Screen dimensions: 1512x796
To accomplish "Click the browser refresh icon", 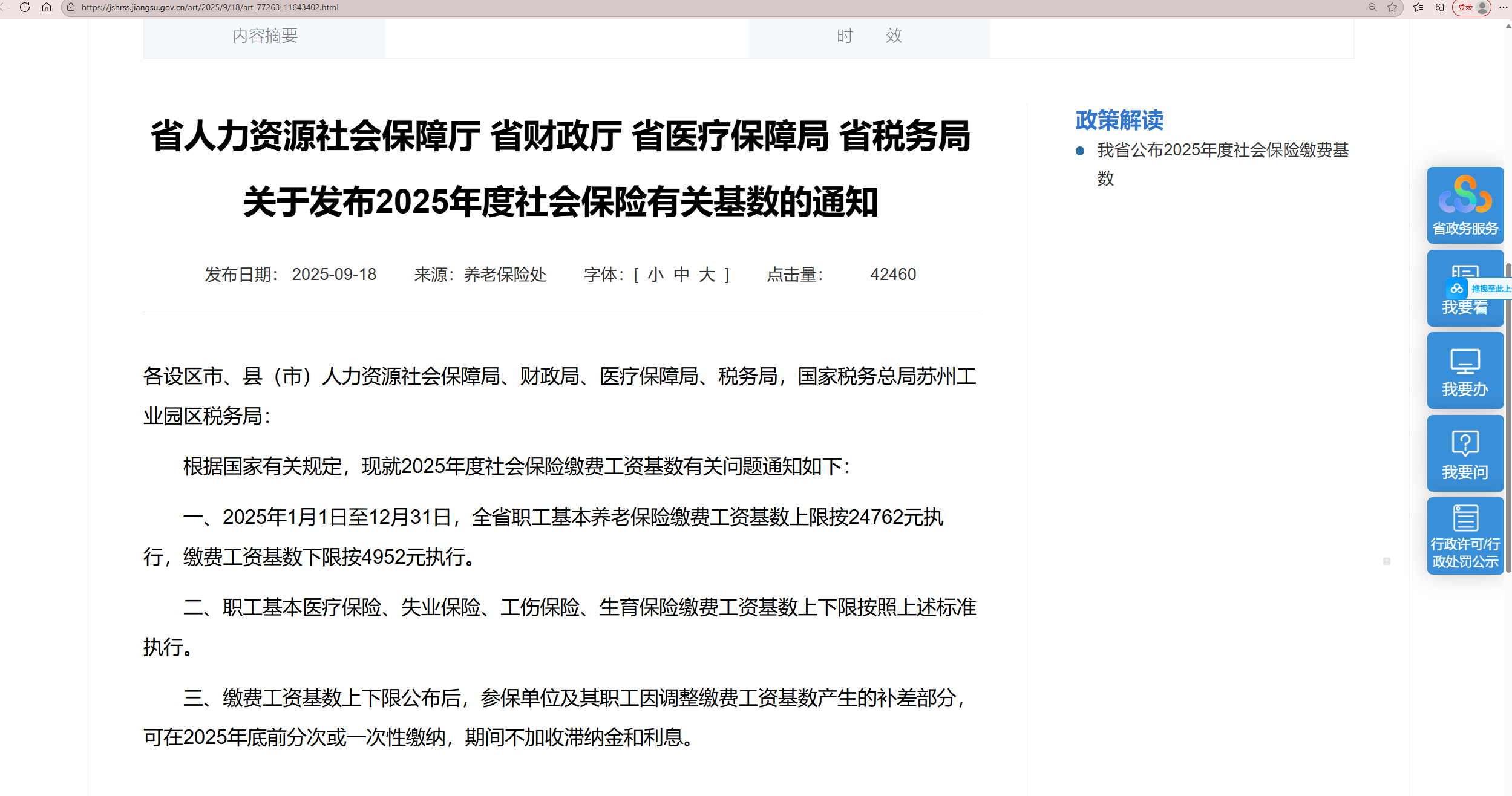I will 25,7.
